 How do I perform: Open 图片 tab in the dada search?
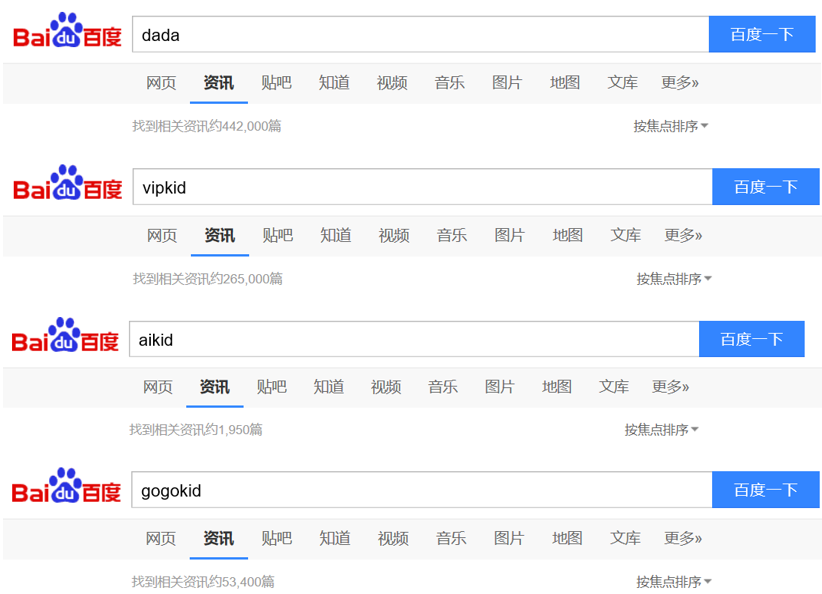pos(507,83)
